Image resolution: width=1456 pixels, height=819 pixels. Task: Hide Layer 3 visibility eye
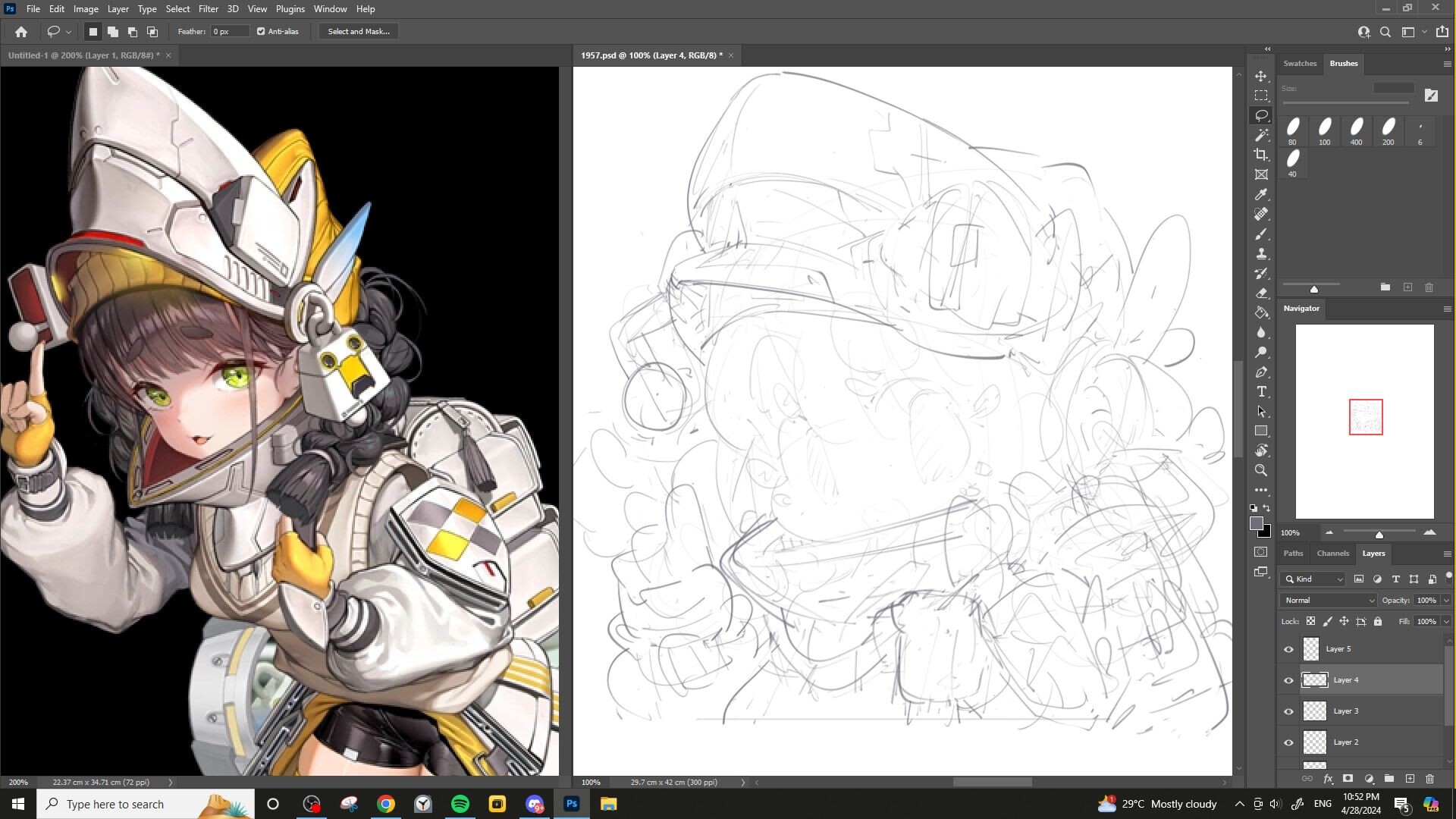click(x=1288, y=711)
